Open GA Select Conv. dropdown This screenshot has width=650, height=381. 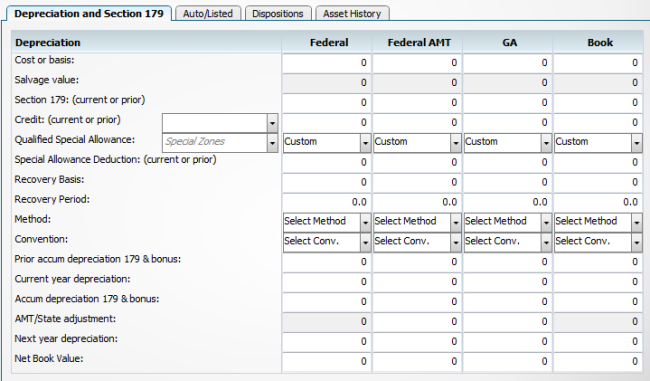(546, 243)
